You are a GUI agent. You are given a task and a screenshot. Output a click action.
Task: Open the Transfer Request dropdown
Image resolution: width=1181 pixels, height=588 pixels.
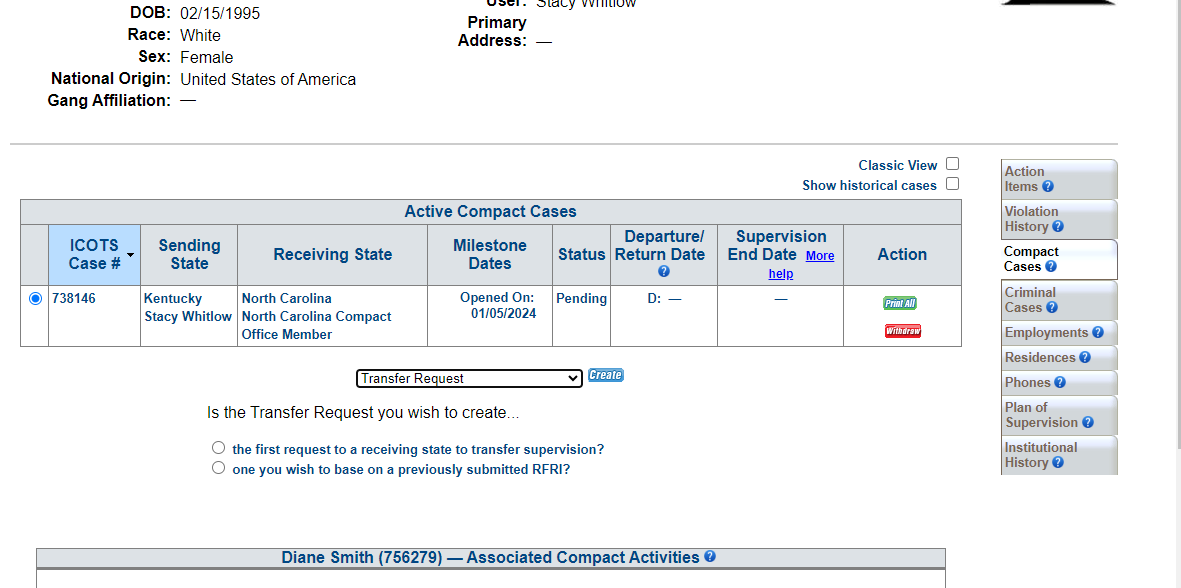click(469, 378)
